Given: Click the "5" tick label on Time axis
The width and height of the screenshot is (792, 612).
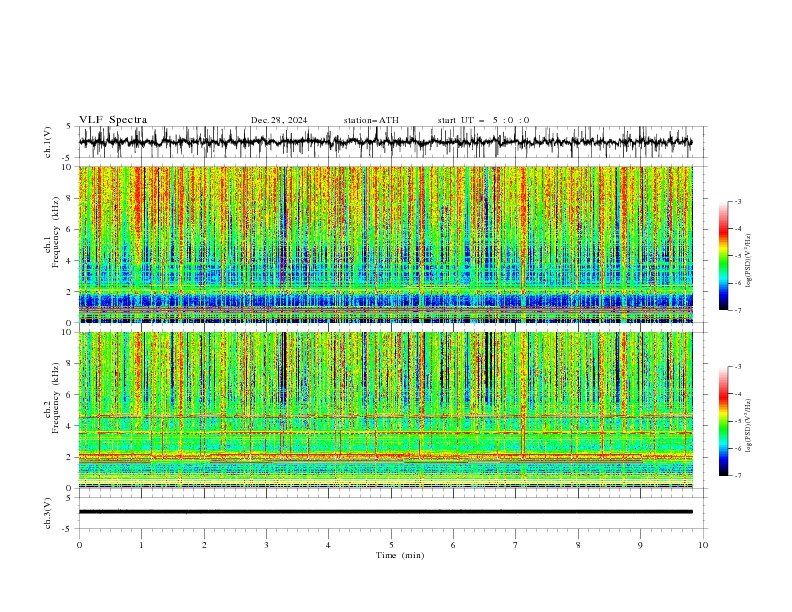Looking at the screenshot, I should [x=391, y=545].
